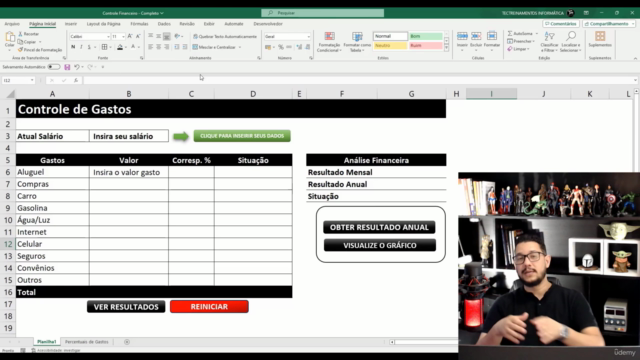Screen dimensions: 640x360
Task: Click the Copiar icon
Action: [x=20, y=42]
